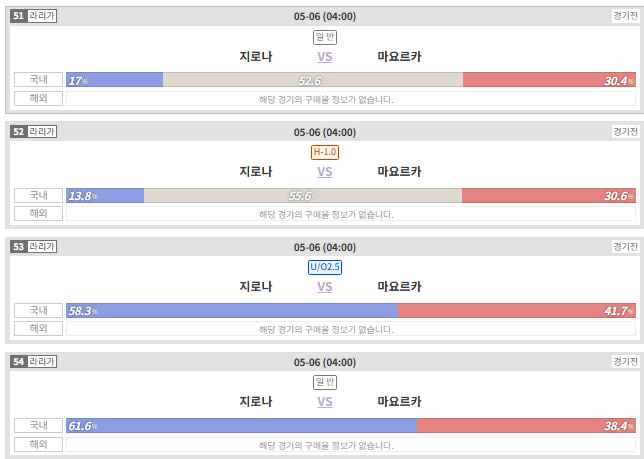Select 국내 label in match 51
Screen dimensions: 644x459
point(39,80)
